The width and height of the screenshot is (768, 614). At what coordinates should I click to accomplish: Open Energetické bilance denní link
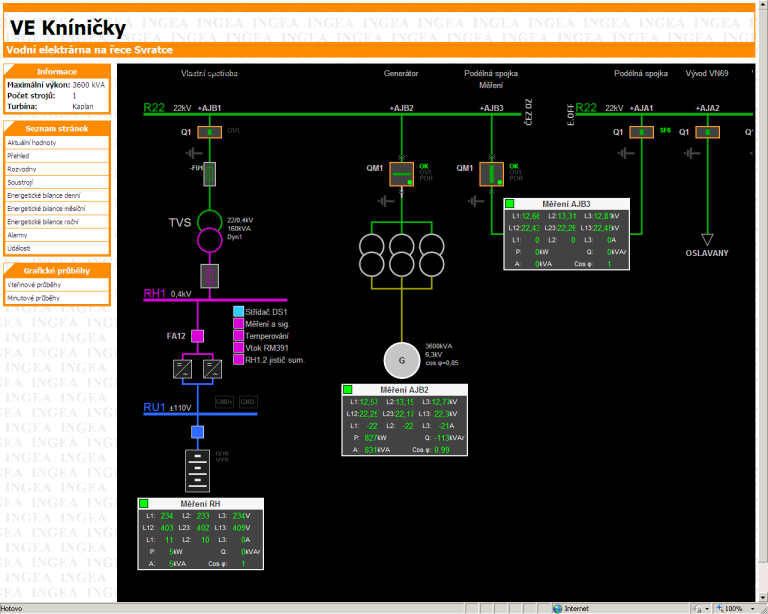point(45,195)
